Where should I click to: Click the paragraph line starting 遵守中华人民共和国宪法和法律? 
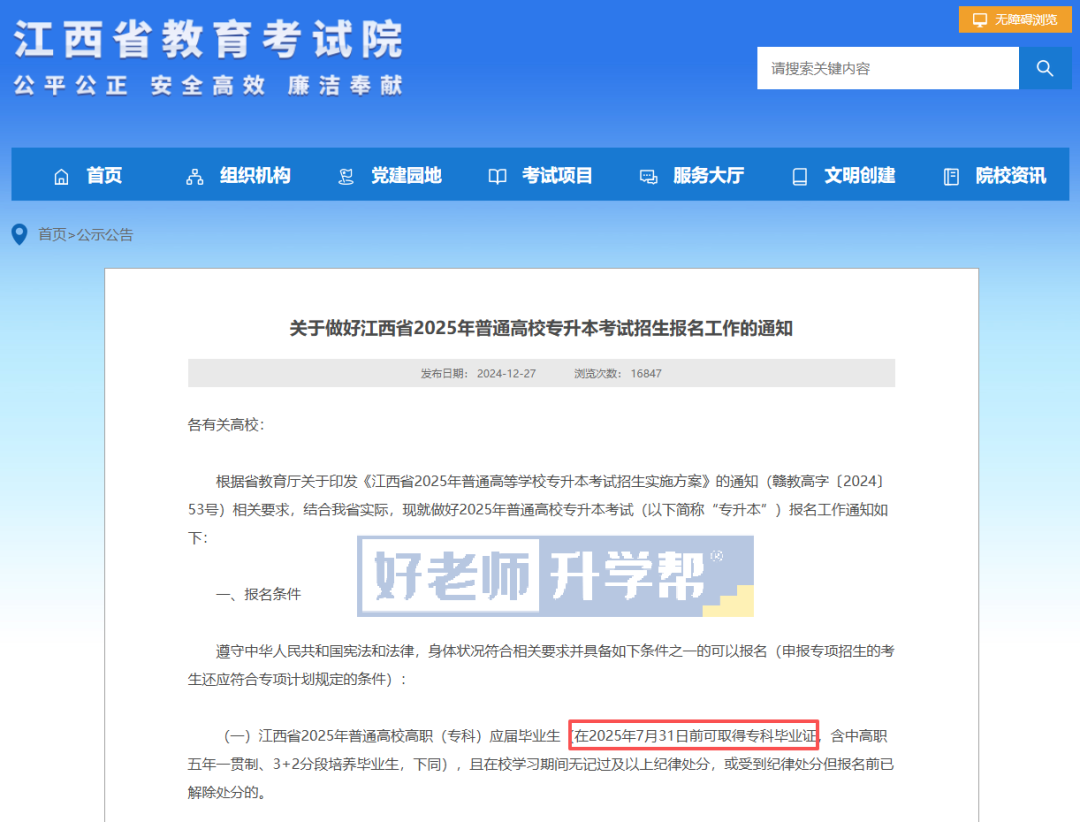(x=555, y=651)
